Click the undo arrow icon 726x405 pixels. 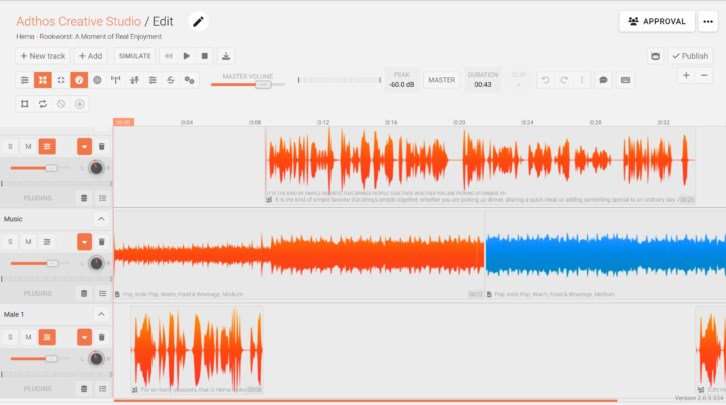[545, 80]
